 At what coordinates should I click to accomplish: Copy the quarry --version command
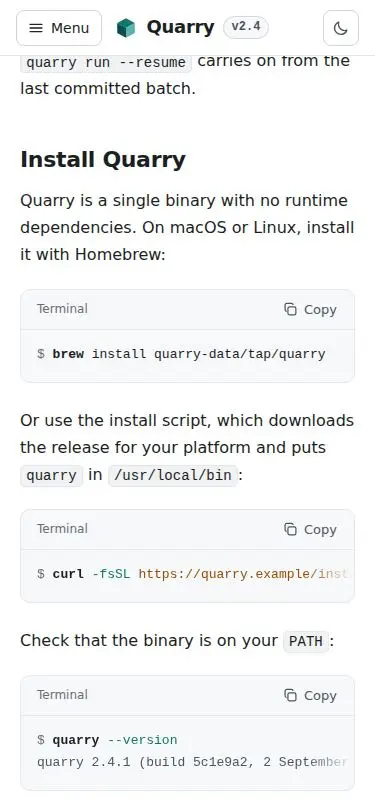[310, 695]
